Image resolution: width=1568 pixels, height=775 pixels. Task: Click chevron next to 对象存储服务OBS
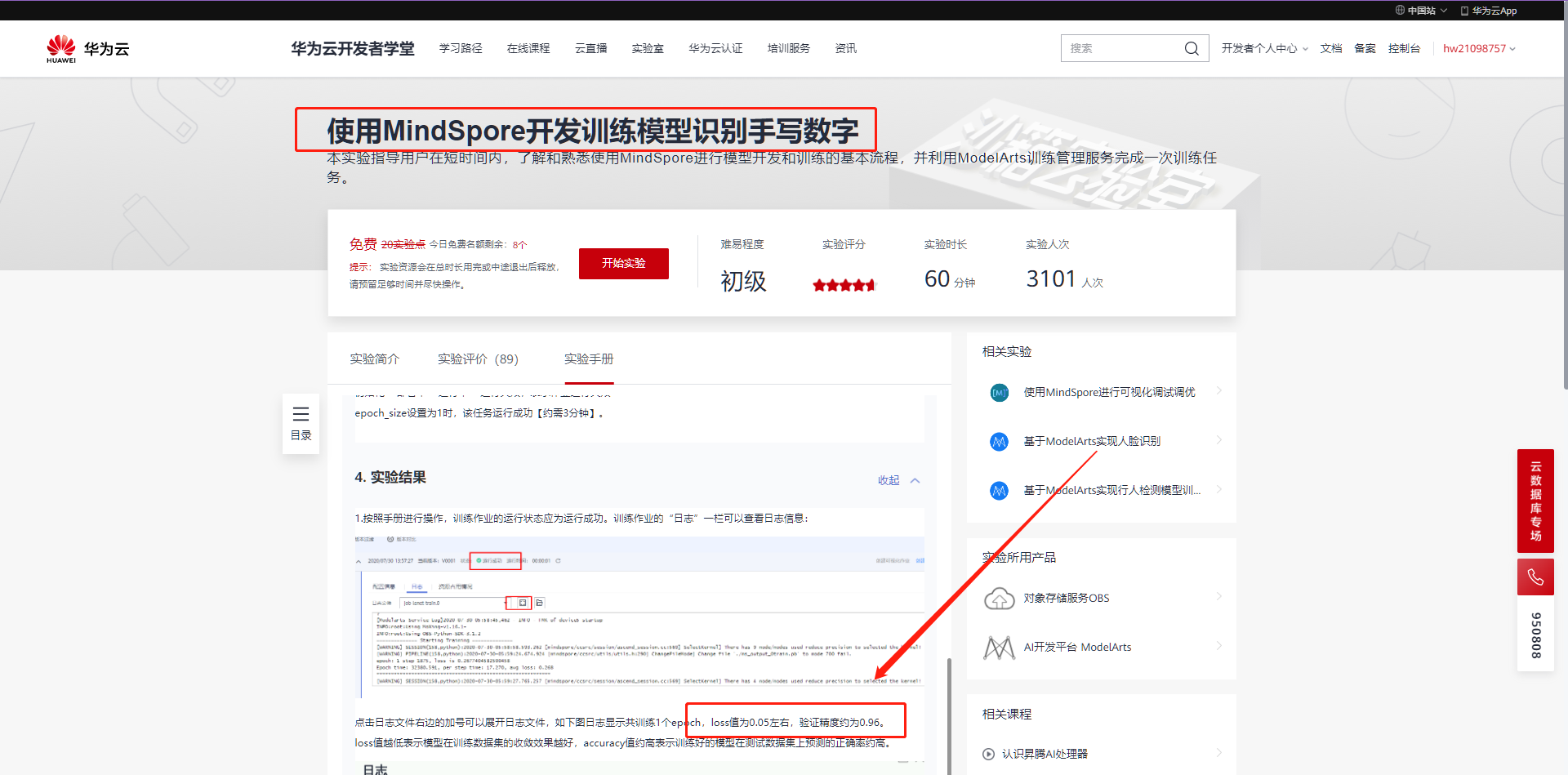coord(1218,597)
